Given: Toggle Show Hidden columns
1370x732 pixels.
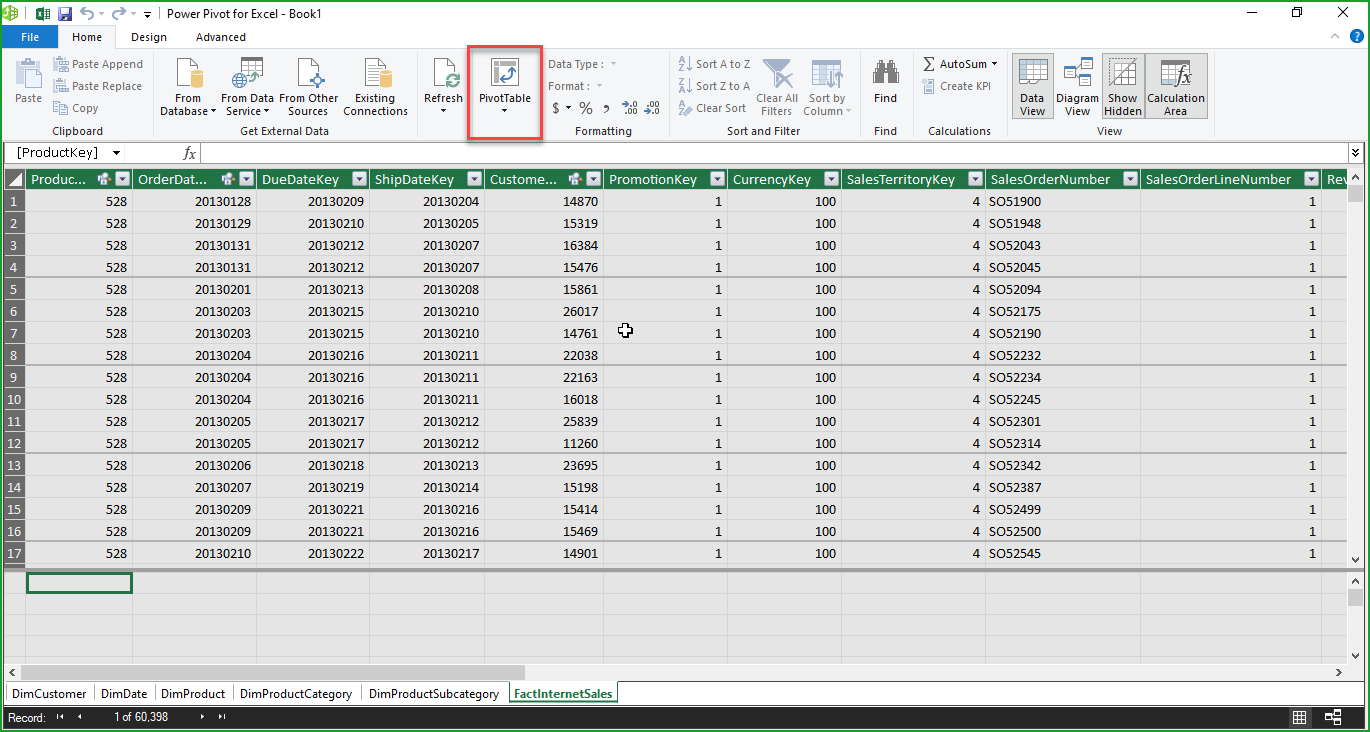Looking at the screenshot, I should pyautogui.click(x=1123, y=87).
